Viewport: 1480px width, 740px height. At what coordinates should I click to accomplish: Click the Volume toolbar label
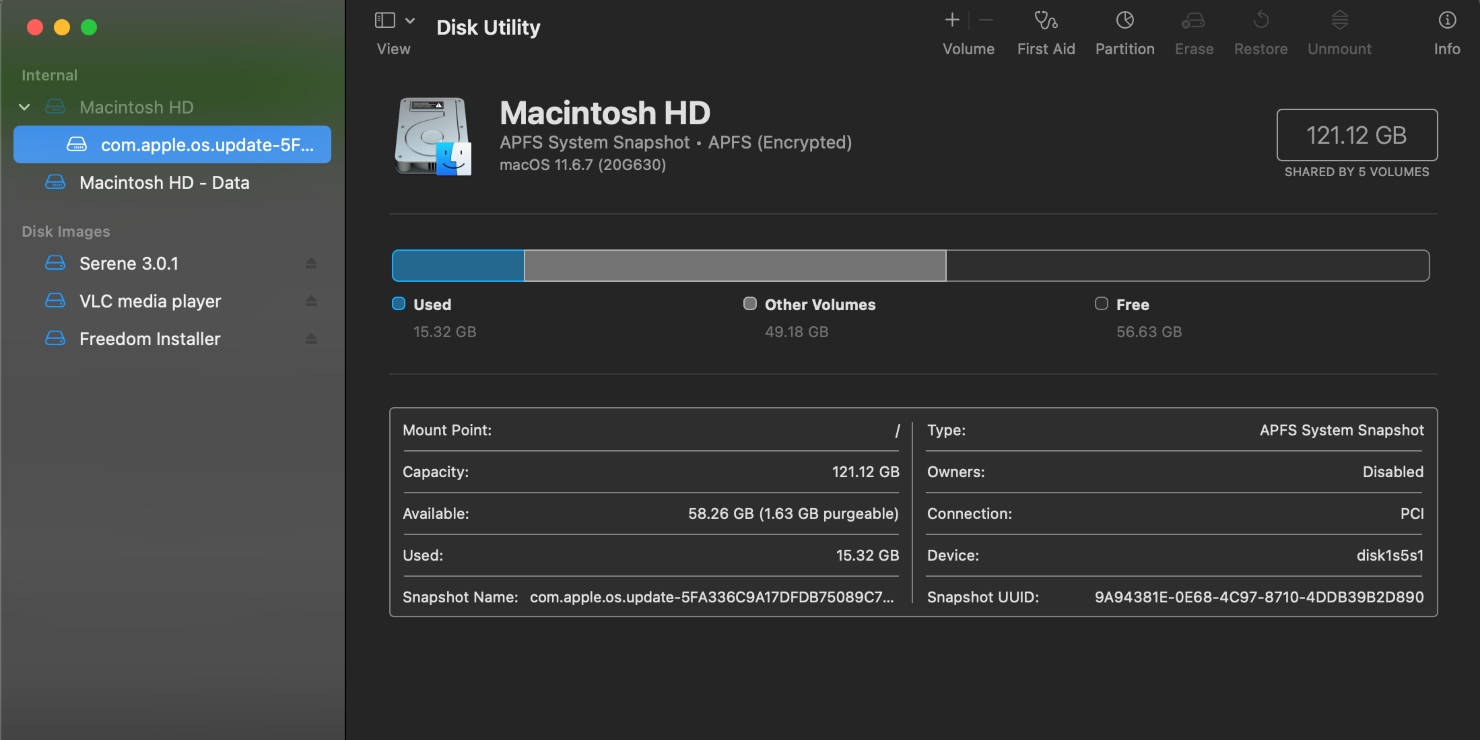968,49
